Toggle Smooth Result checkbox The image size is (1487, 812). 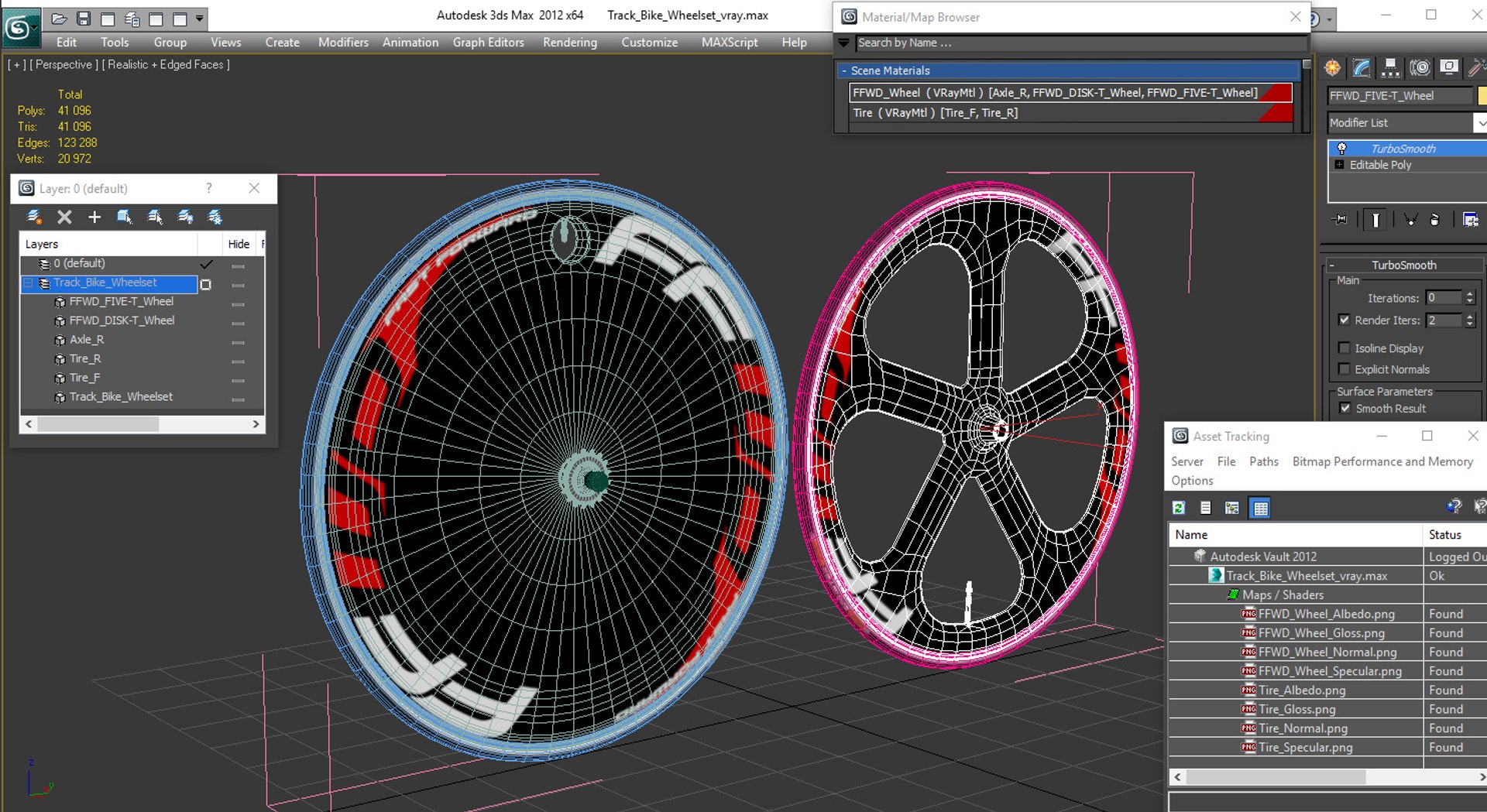1344,408
